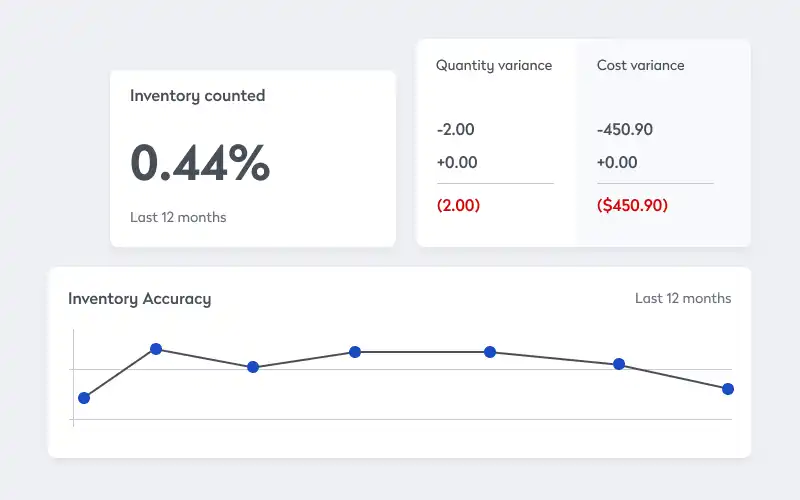
Task: Click the +0.00 value under Quantity variance
Action: tap(457, 162)
